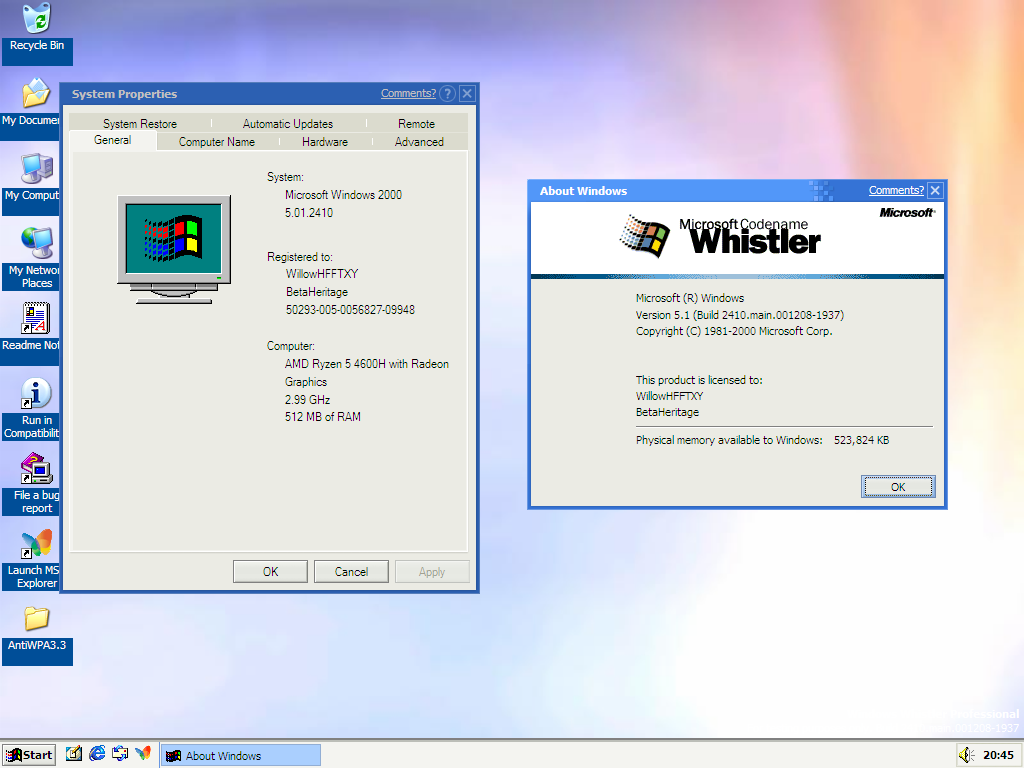Click the '512 MB of RAM' text
This screenshot has width=1024, height=768.
tap(323, 417)
